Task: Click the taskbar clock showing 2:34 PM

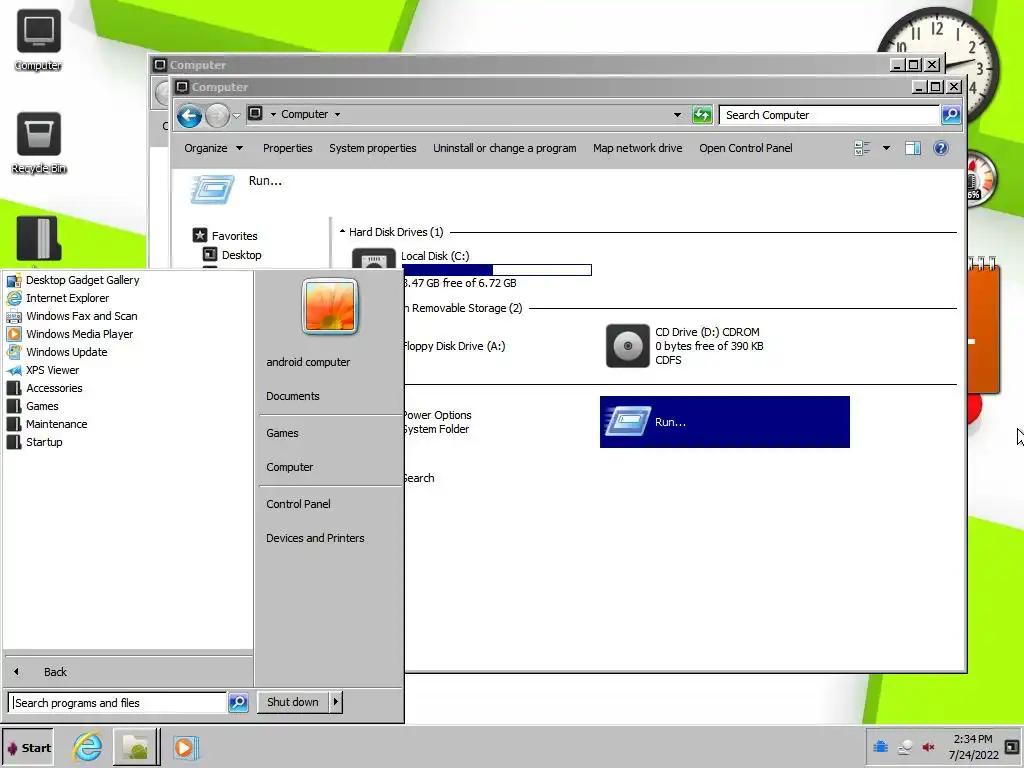Action: tap(973, 746)
